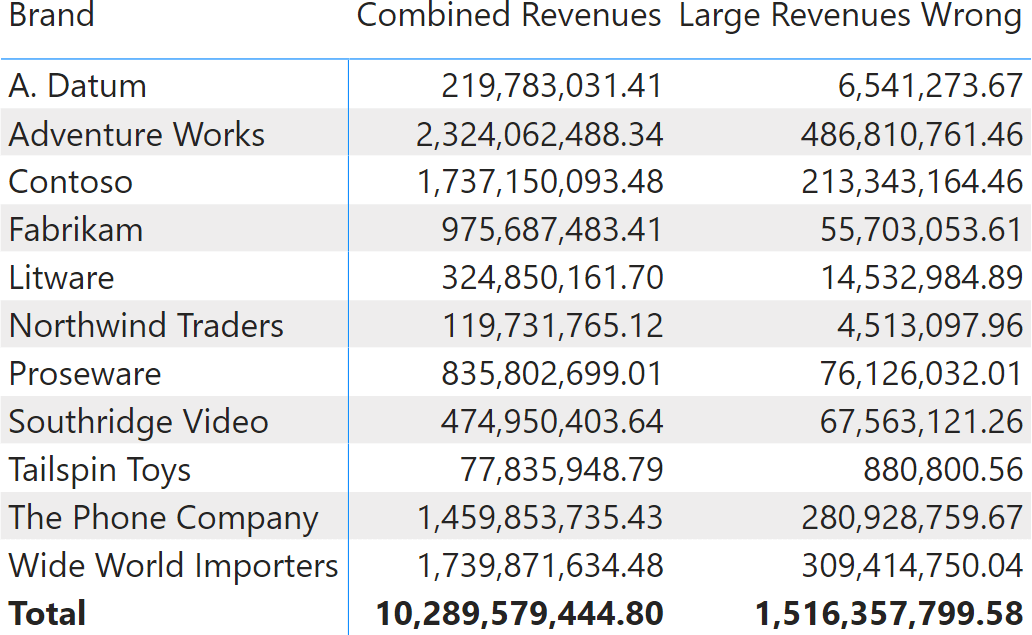
Task: Select The Phone Company brand cell
Action: [163, 519]
